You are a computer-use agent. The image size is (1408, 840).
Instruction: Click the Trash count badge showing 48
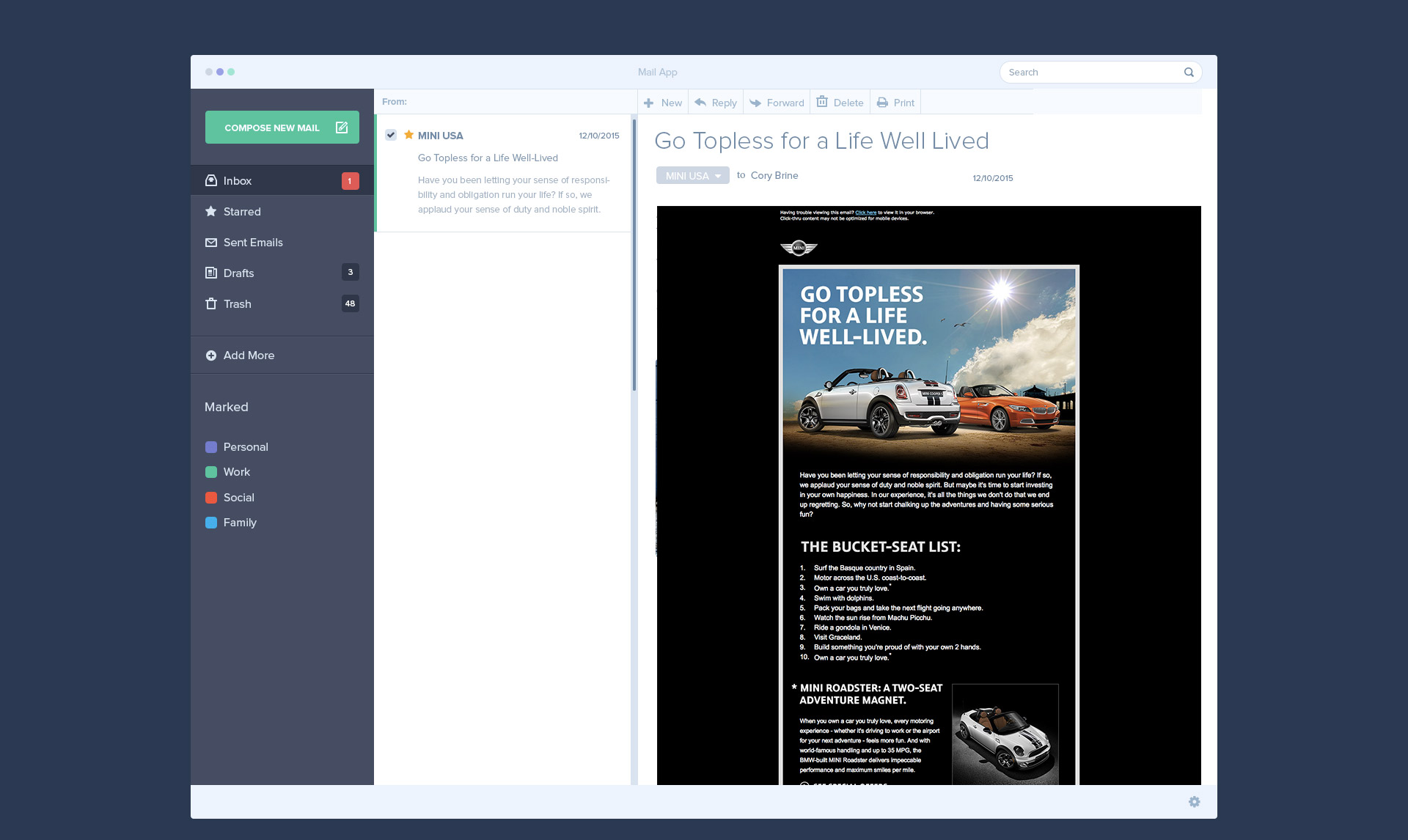[350, 303]
